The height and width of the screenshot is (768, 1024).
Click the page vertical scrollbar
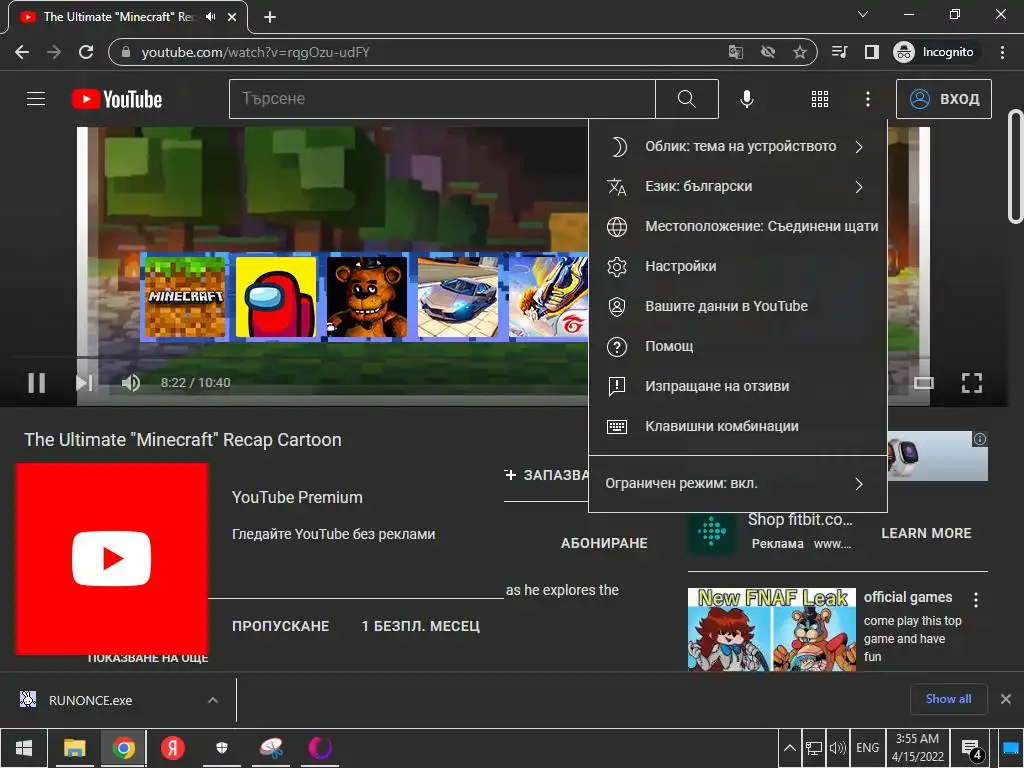tap(1016, 167)
